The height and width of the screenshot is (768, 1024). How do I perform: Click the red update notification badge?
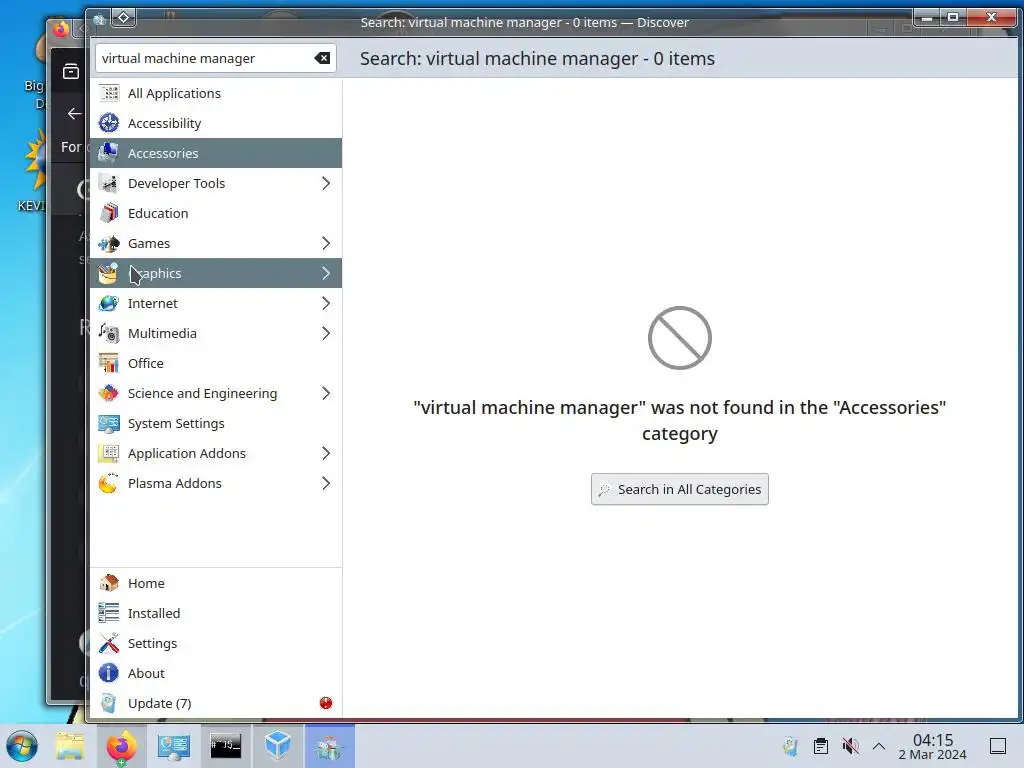pos(326,703)
